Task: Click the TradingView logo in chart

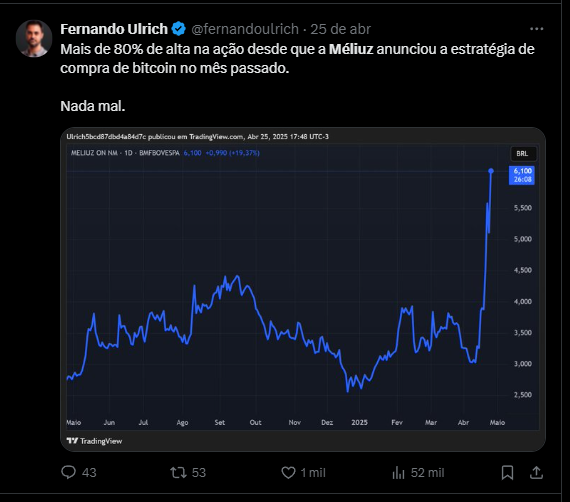Action: click(94, 441)
